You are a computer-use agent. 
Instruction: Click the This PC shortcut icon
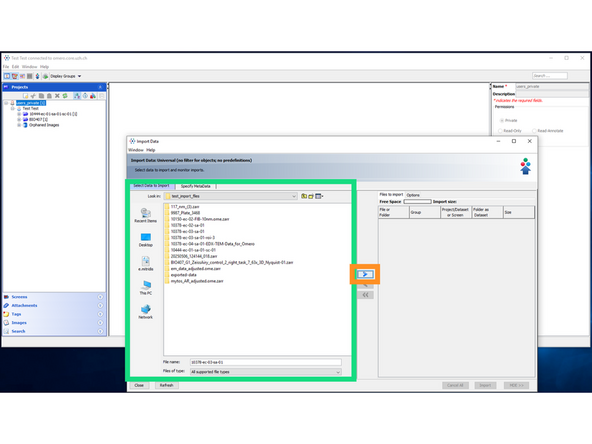point(146,288)
